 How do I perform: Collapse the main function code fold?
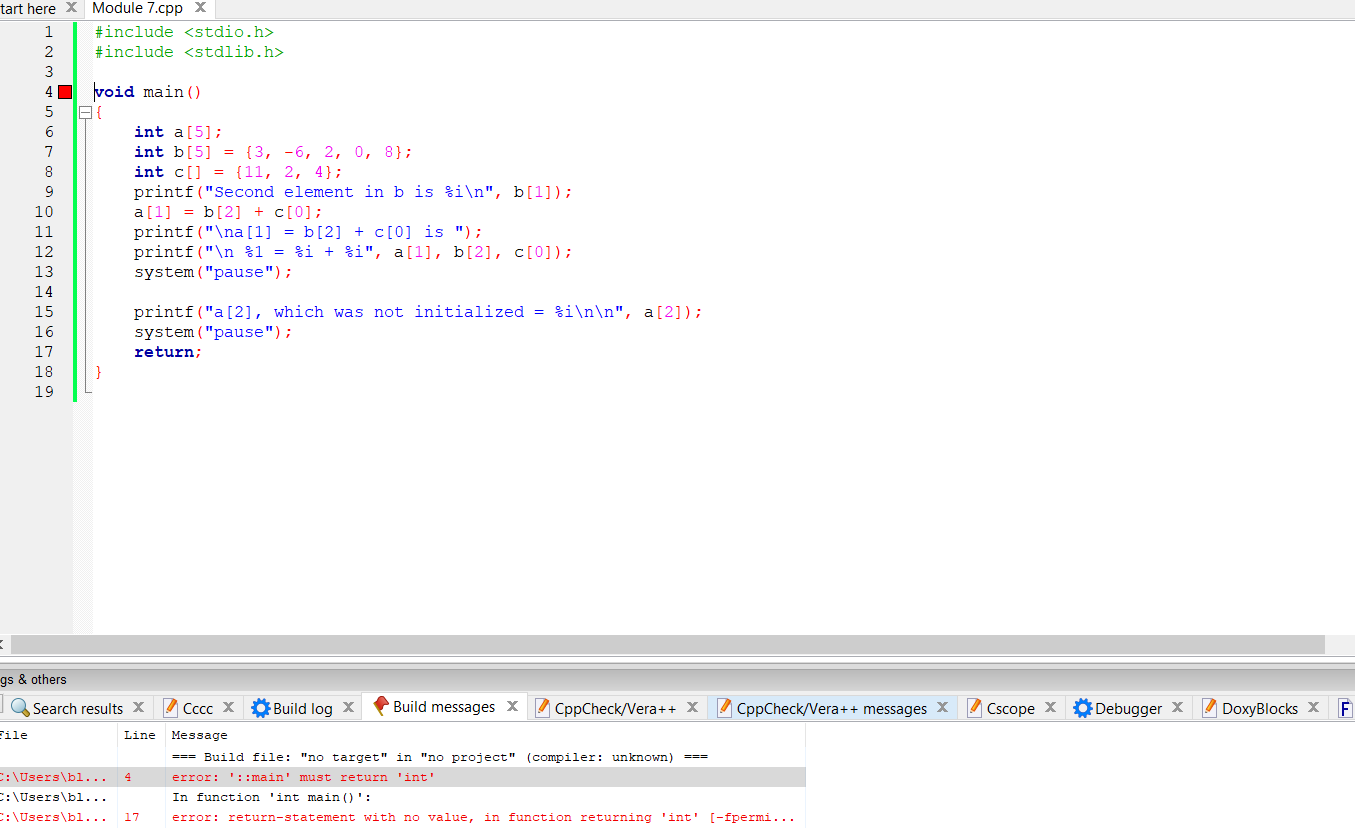click(85, 111)
